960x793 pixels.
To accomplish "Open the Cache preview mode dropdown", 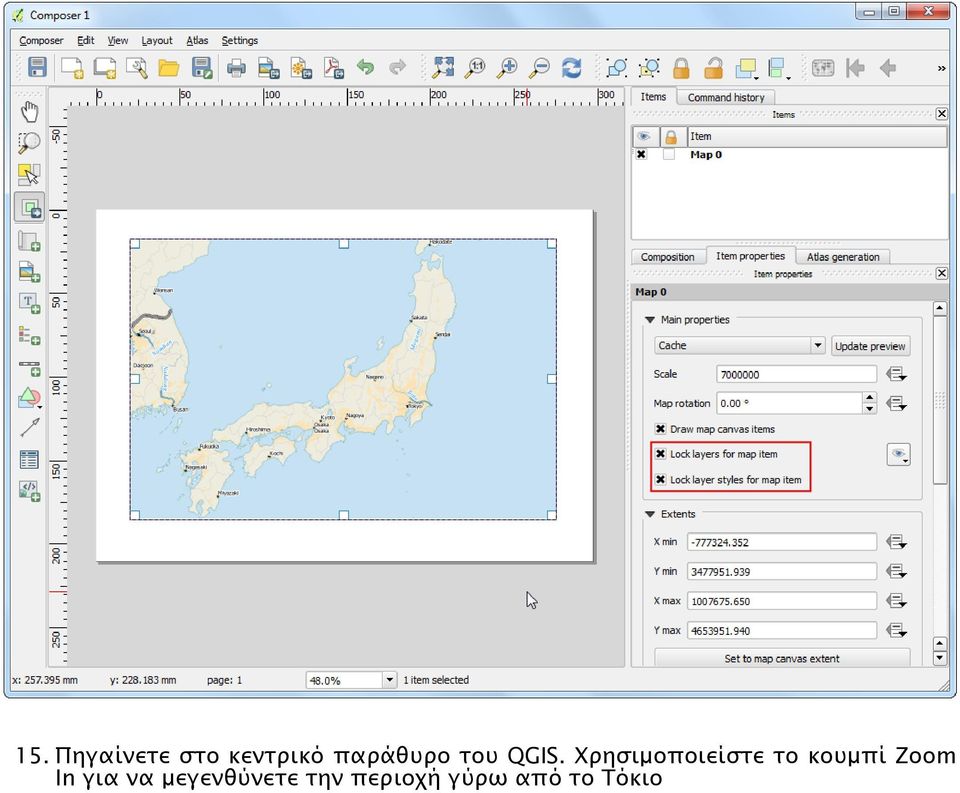I will [740, 345].
